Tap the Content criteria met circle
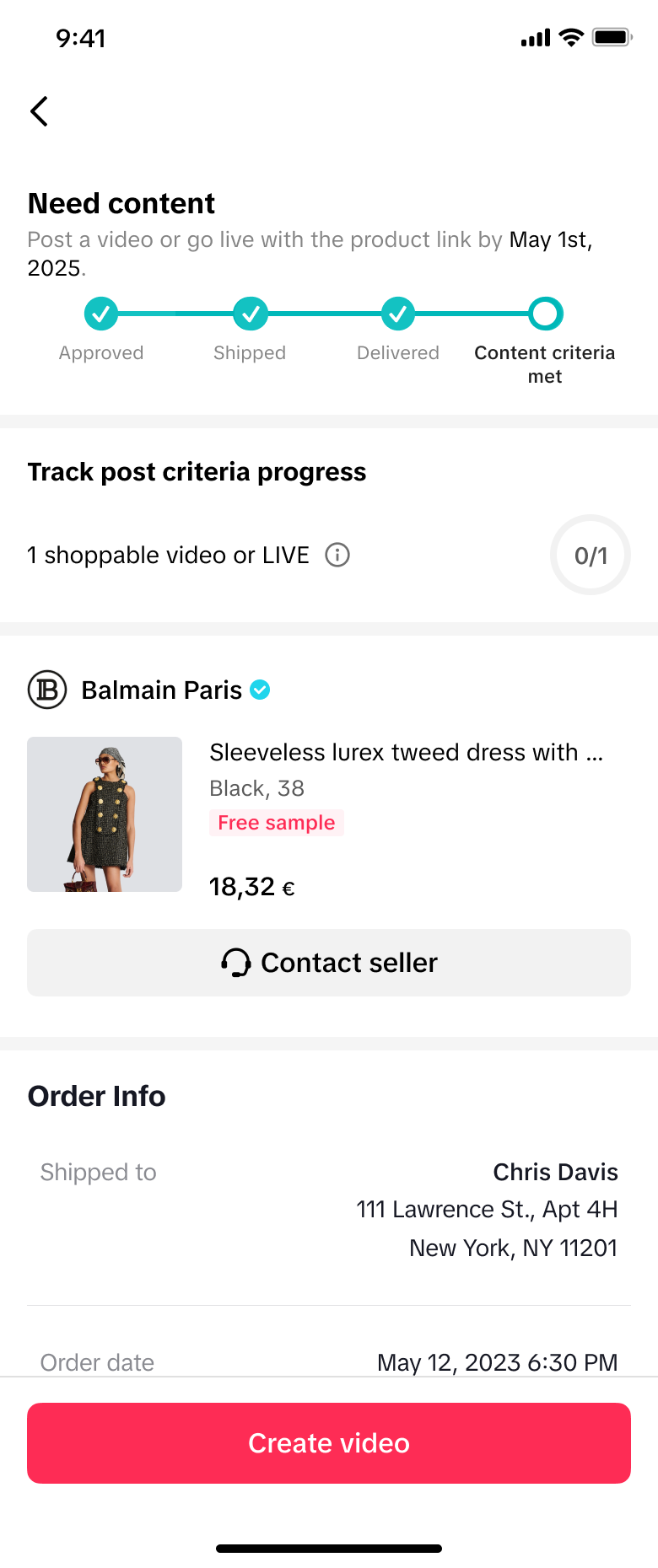The width and height of the screenshot is (658, 1568). 546,314
